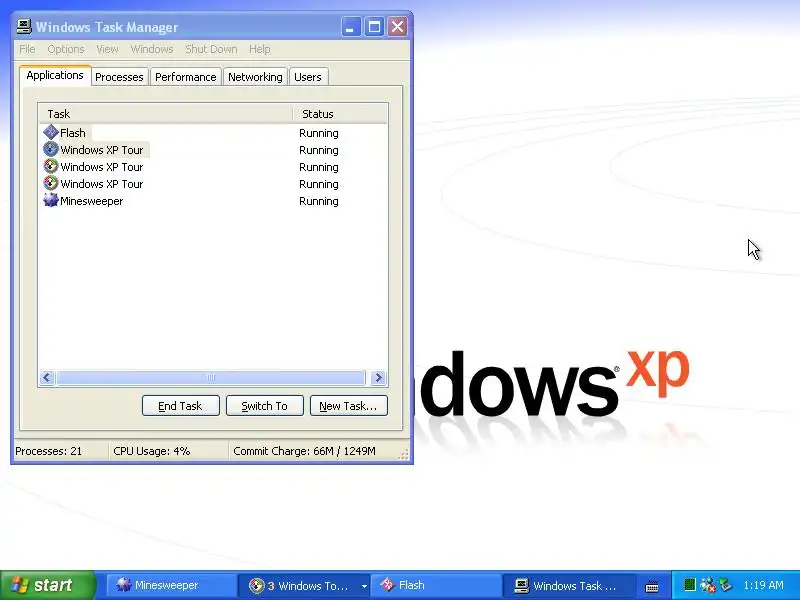Click the Switch To button
Image resolution: width=800 pixels, height=600 pixels.
265,406
